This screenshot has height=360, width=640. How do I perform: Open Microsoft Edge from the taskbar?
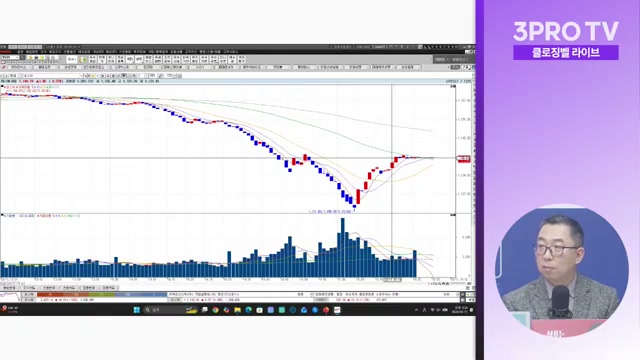(x=248, y=310)
